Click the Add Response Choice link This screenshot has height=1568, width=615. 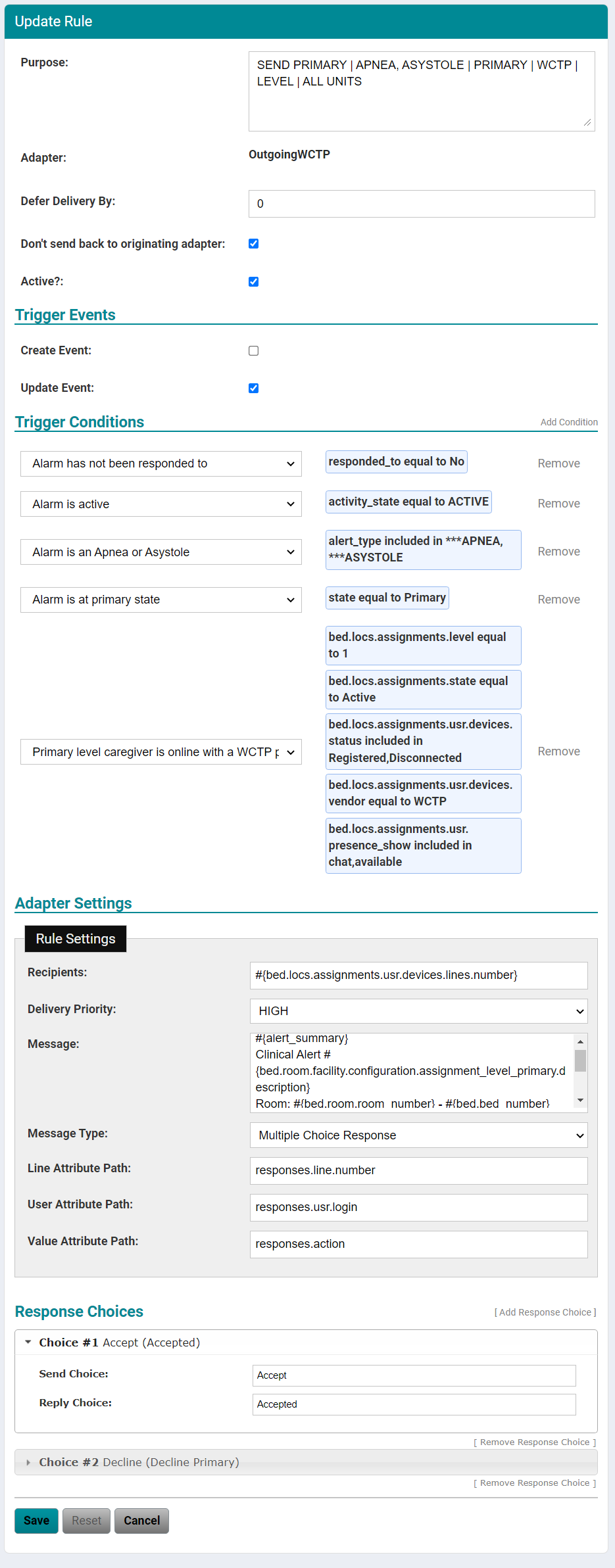545,1312
